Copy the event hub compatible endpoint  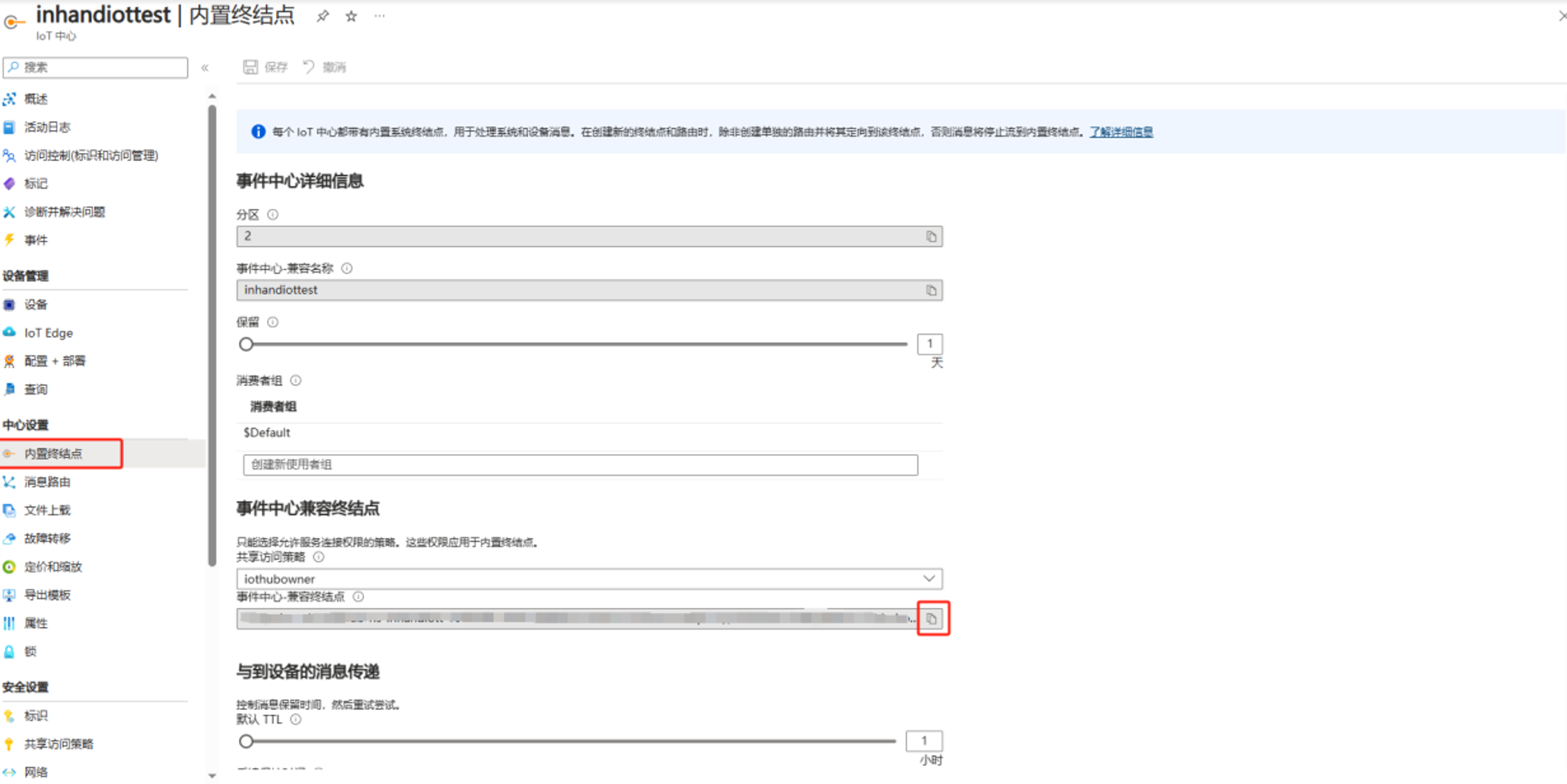(932, 618)
